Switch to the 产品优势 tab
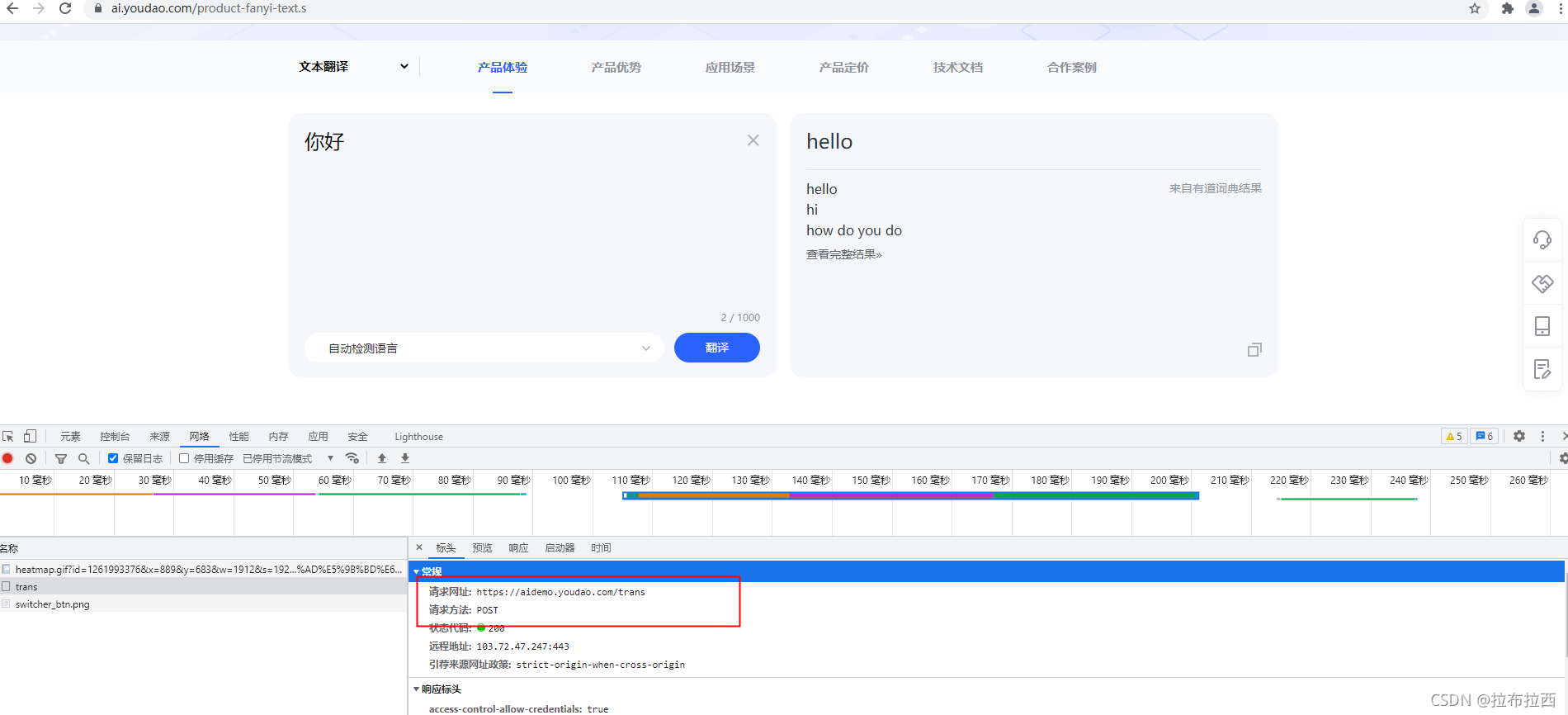1568x715 pixels. [616, 68]
